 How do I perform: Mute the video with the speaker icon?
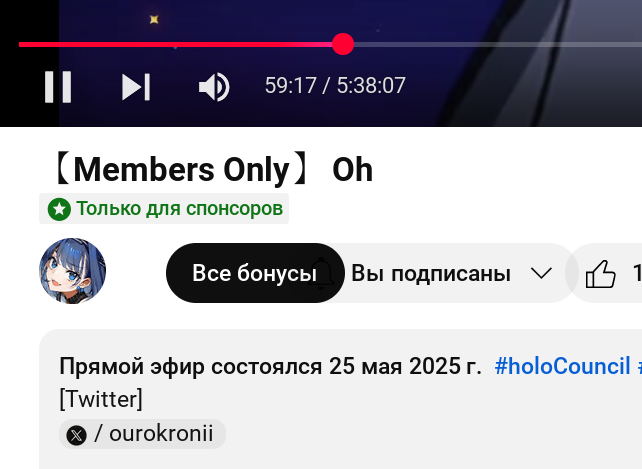click(x=214, y=87)
